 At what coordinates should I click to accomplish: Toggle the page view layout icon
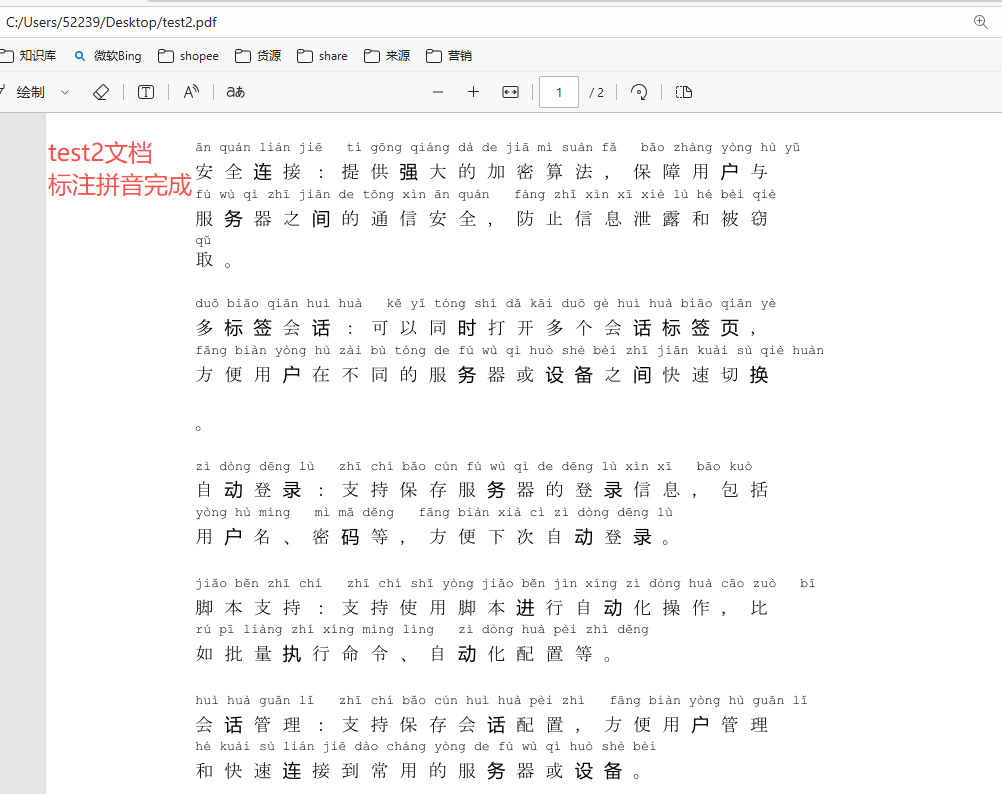[x=683, y=92]
